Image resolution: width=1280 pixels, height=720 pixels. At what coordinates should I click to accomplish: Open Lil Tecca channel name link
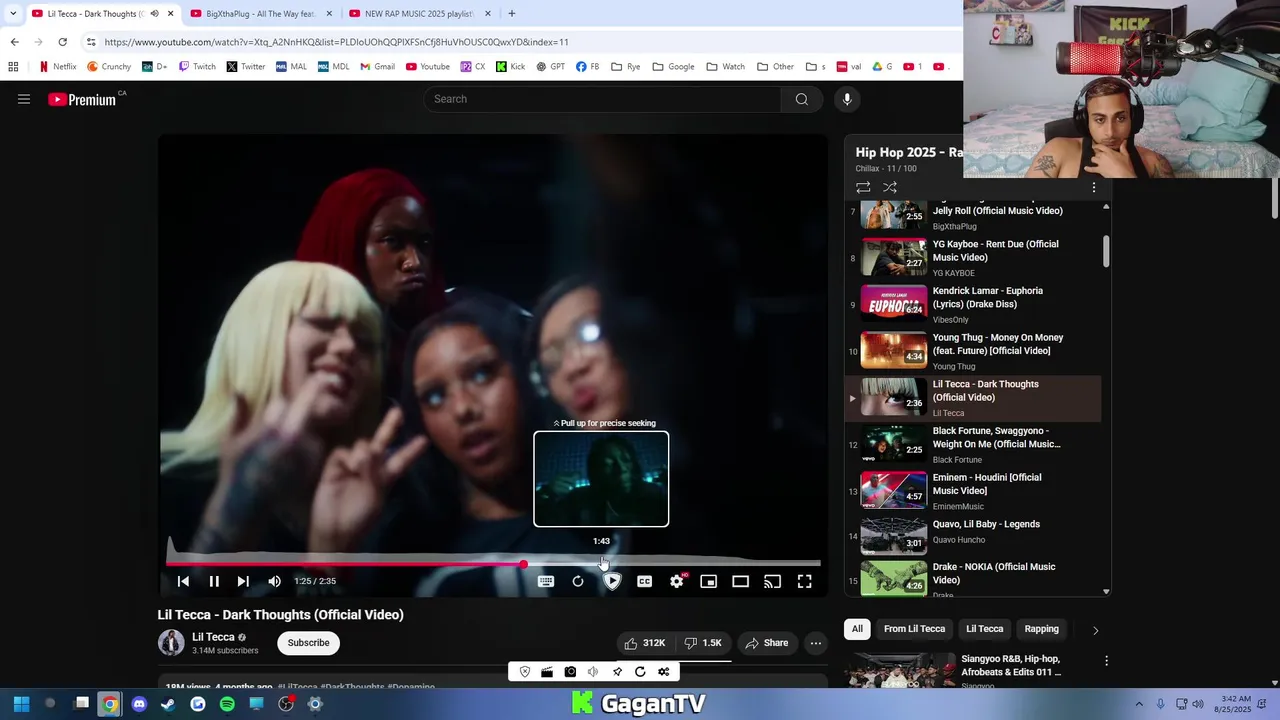[213, 637]
